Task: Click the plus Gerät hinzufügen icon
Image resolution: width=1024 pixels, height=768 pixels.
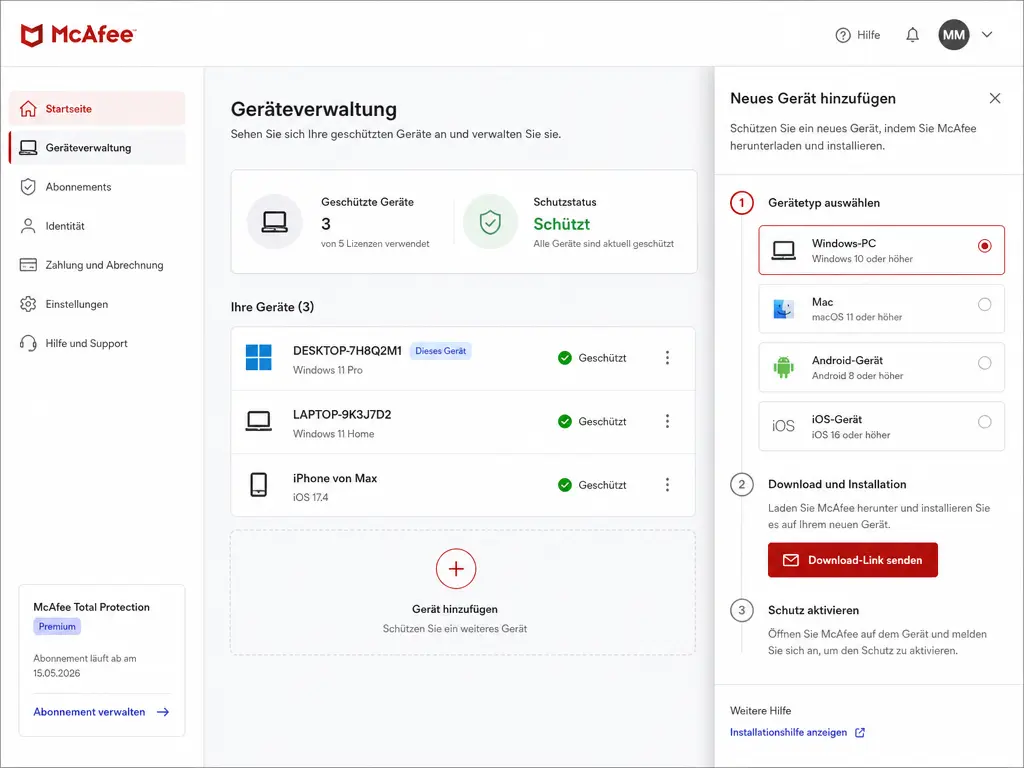Action: point(456,569)
